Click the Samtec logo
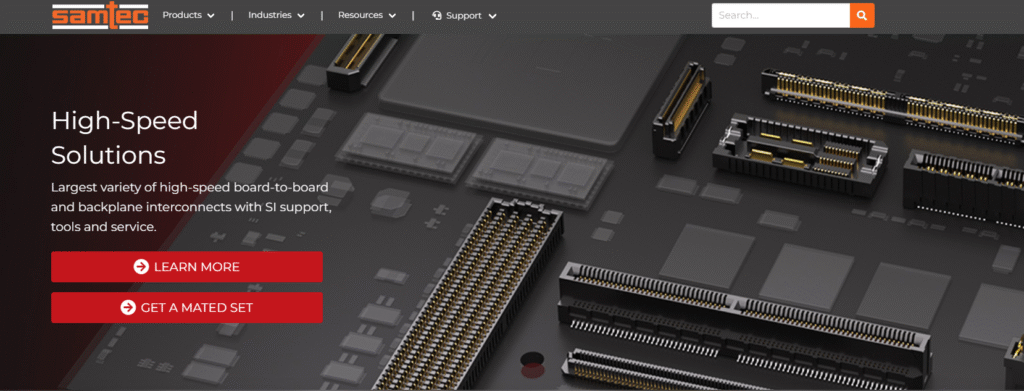 pos(100,15)
